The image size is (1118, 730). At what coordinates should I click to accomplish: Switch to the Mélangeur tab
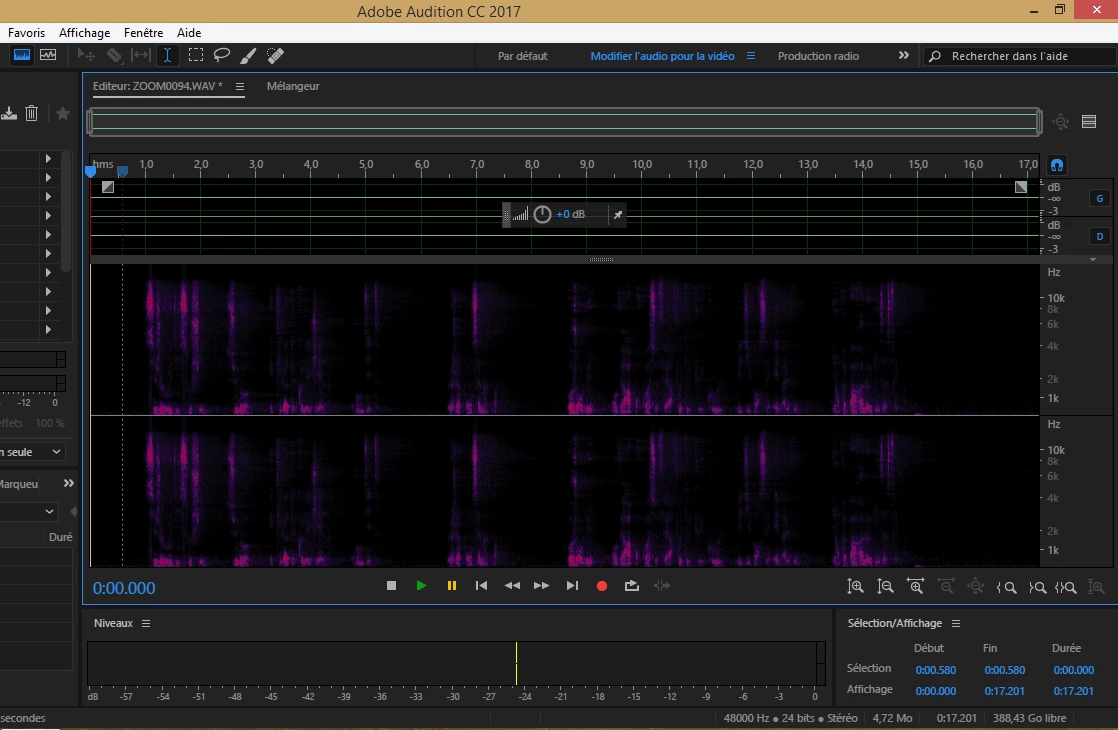(x=293, y=86)
